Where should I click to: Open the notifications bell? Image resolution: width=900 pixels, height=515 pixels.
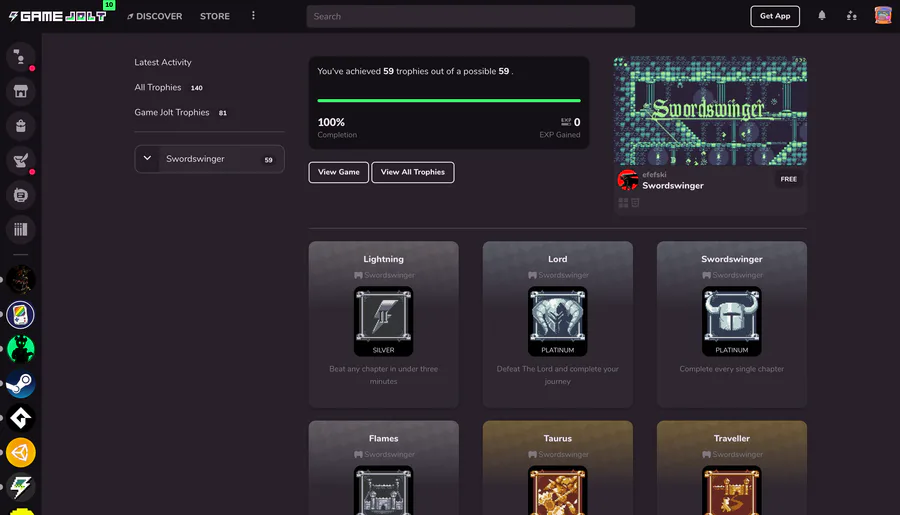point(822,16)
